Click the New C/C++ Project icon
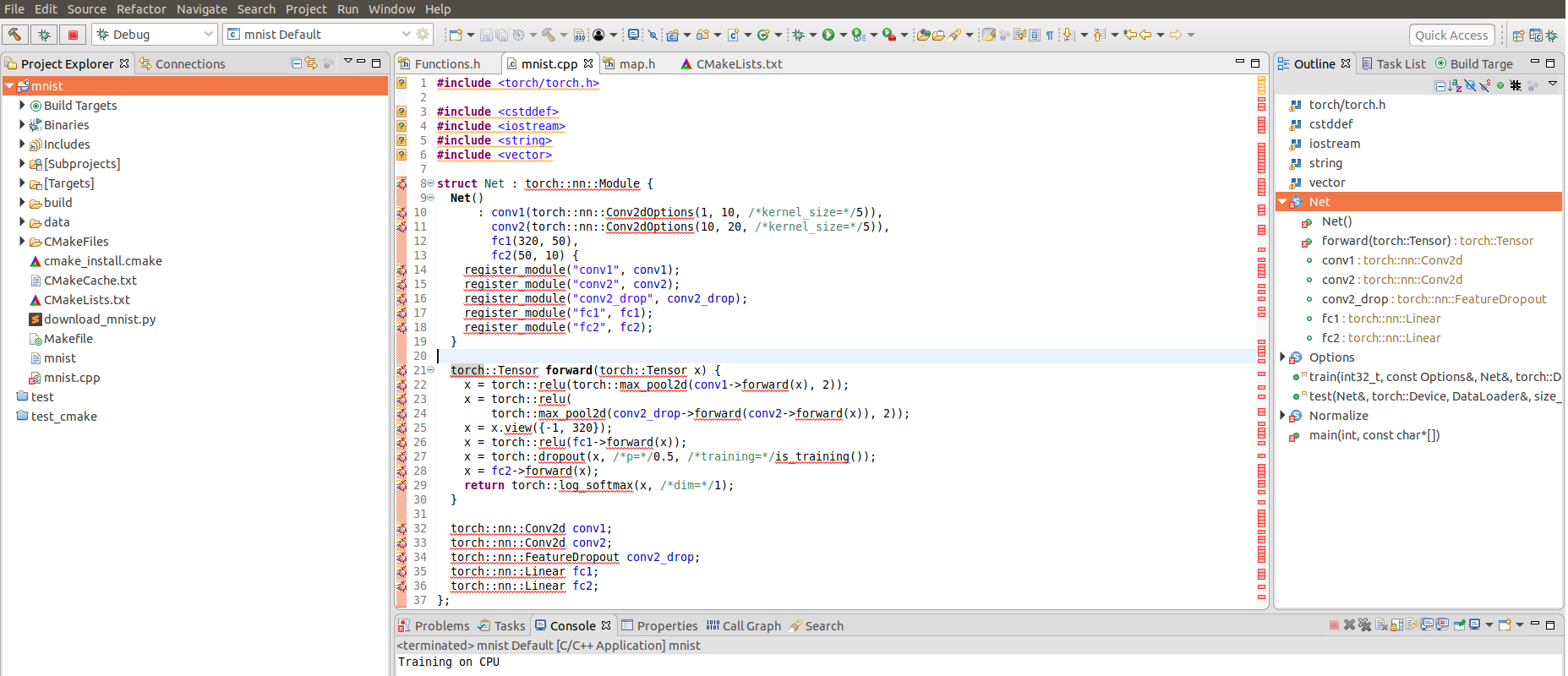Screen dimensions: 1568x676 coord(672,35)
